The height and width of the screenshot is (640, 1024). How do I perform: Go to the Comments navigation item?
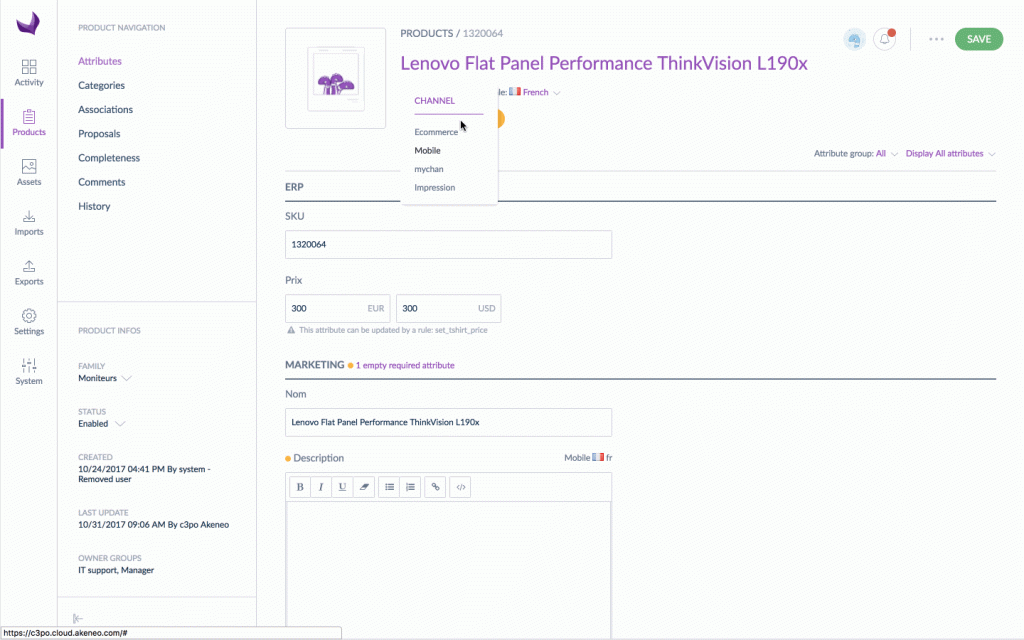pos(102,182)
